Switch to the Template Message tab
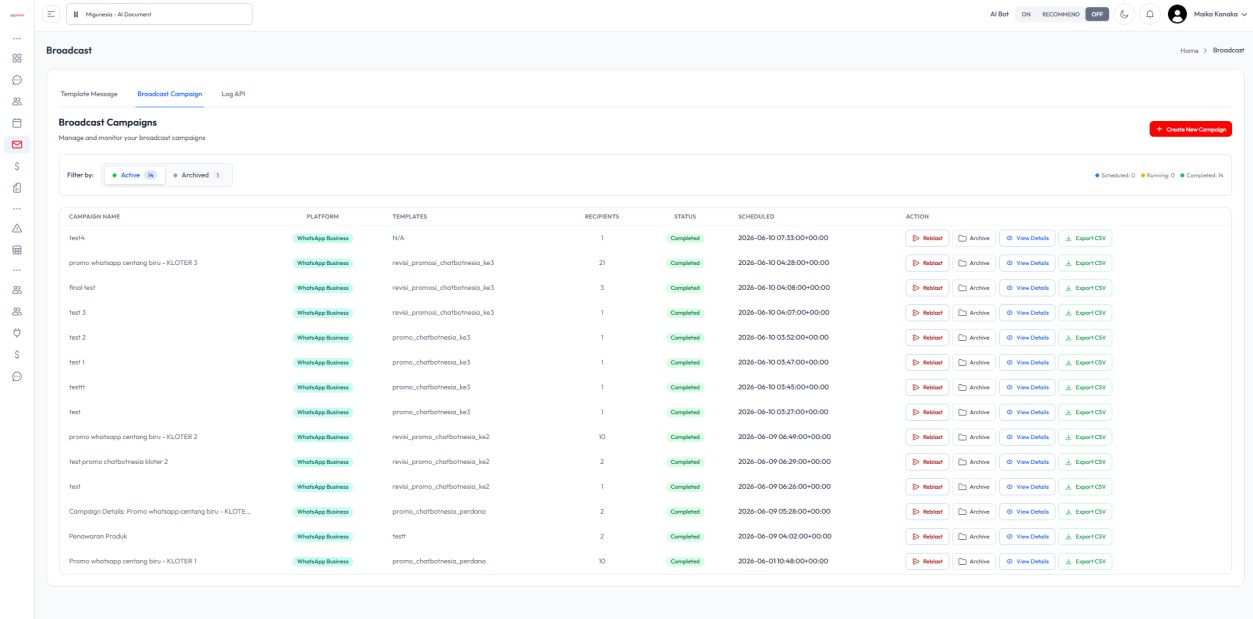1253x619 pixels. [x=89, y=94]
